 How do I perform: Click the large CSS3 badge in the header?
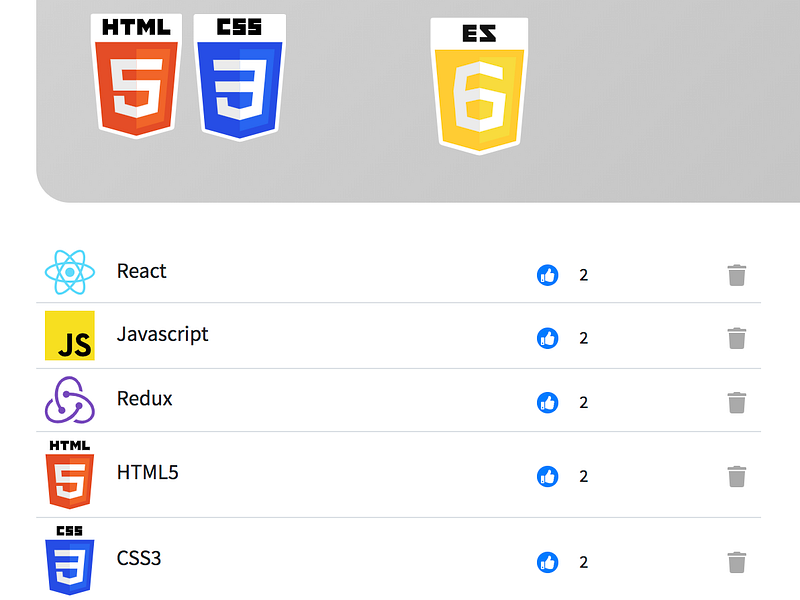point(240,77)
